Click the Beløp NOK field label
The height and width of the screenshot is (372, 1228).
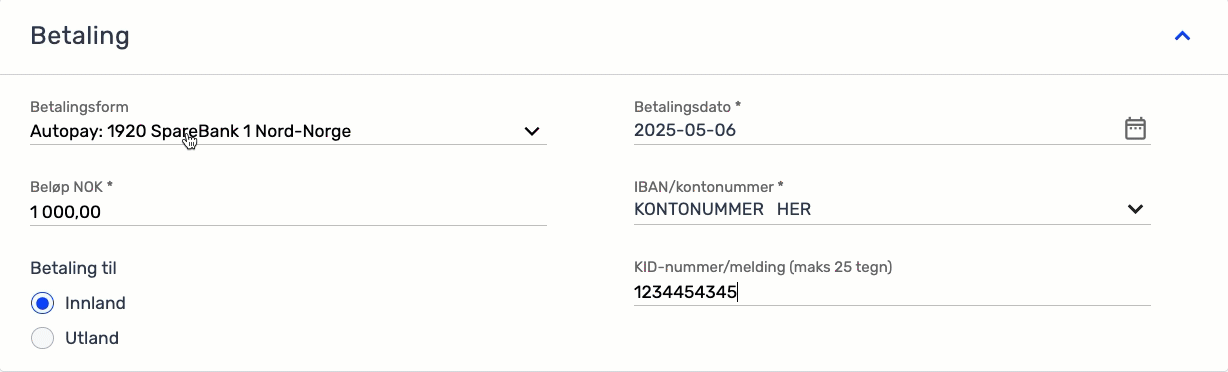click(71, 187)
